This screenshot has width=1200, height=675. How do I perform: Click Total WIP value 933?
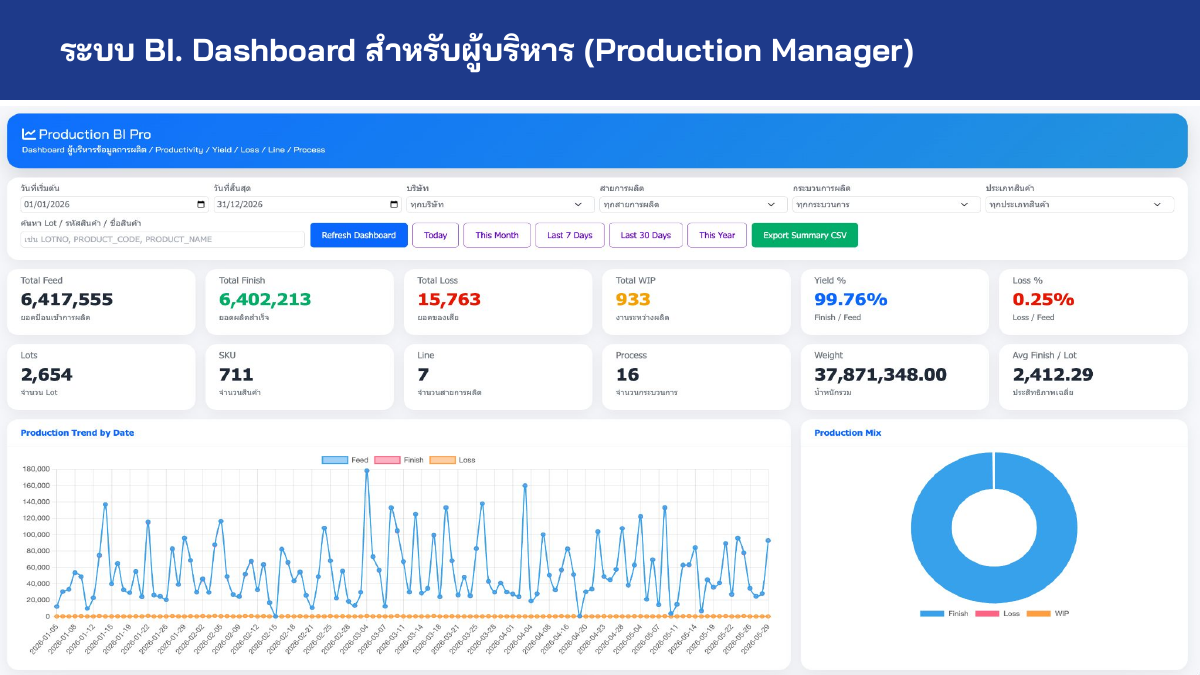pos(633,299)
